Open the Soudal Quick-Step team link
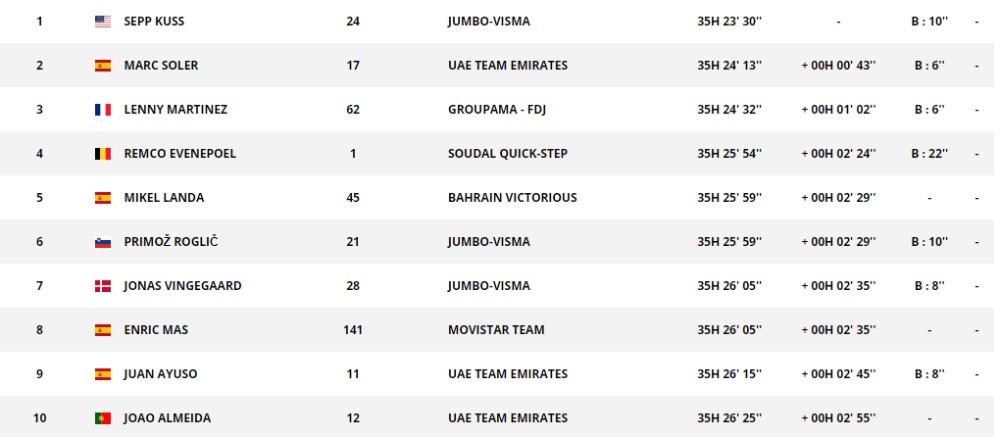The width and height of the screenshot is (1000, 437). point(508,154)
